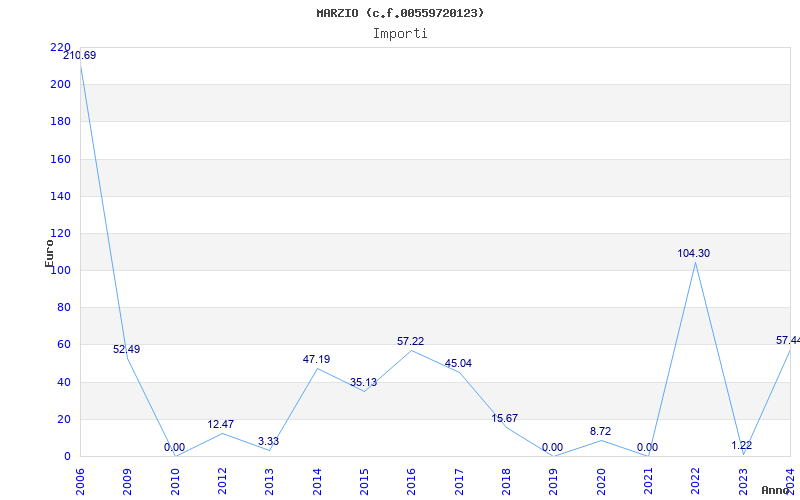Click the Anno x-axis title

point(776,490)
